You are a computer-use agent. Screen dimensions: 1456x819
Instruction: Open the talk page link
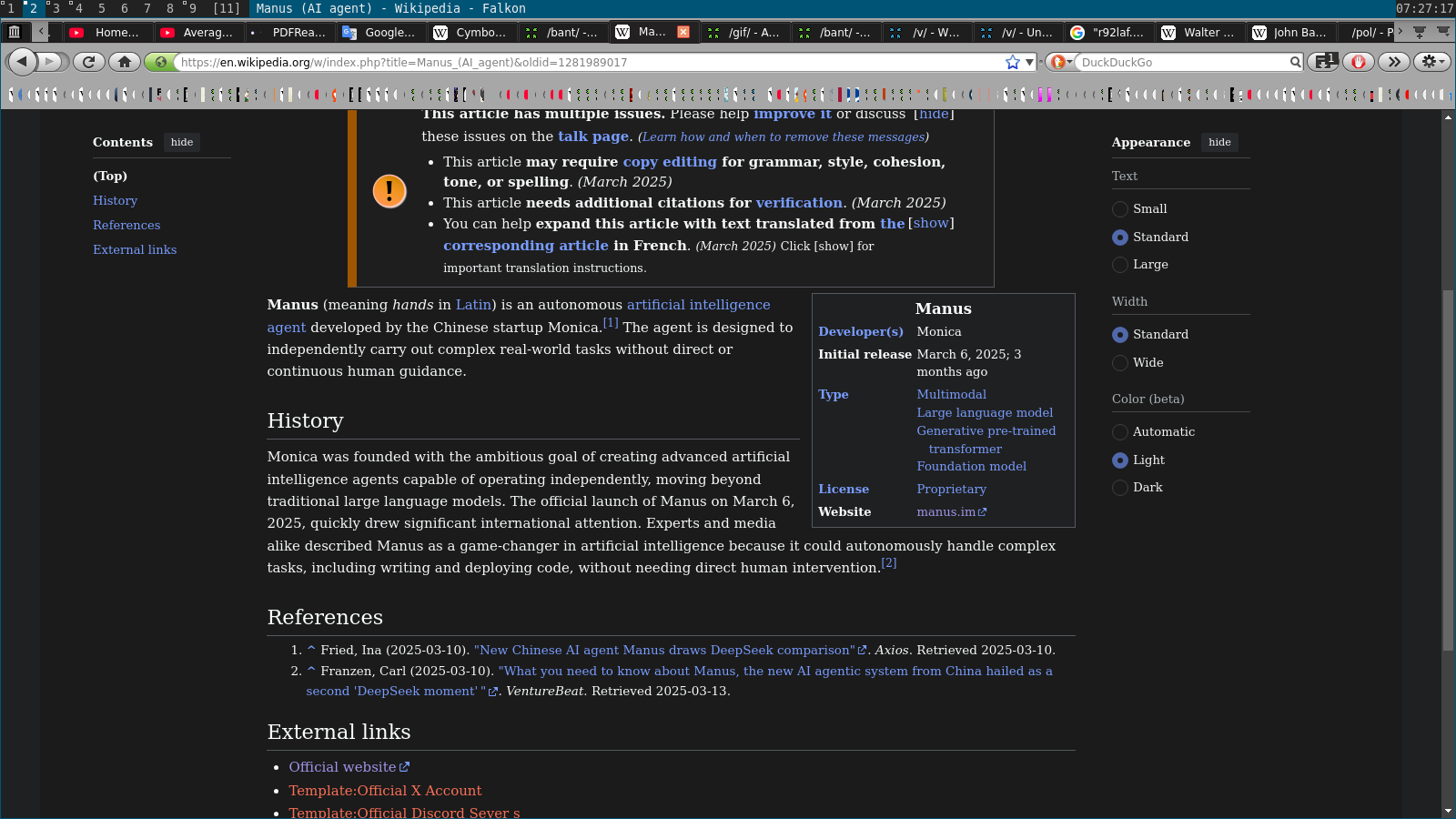pyautogui.click(x=593, y=136)
